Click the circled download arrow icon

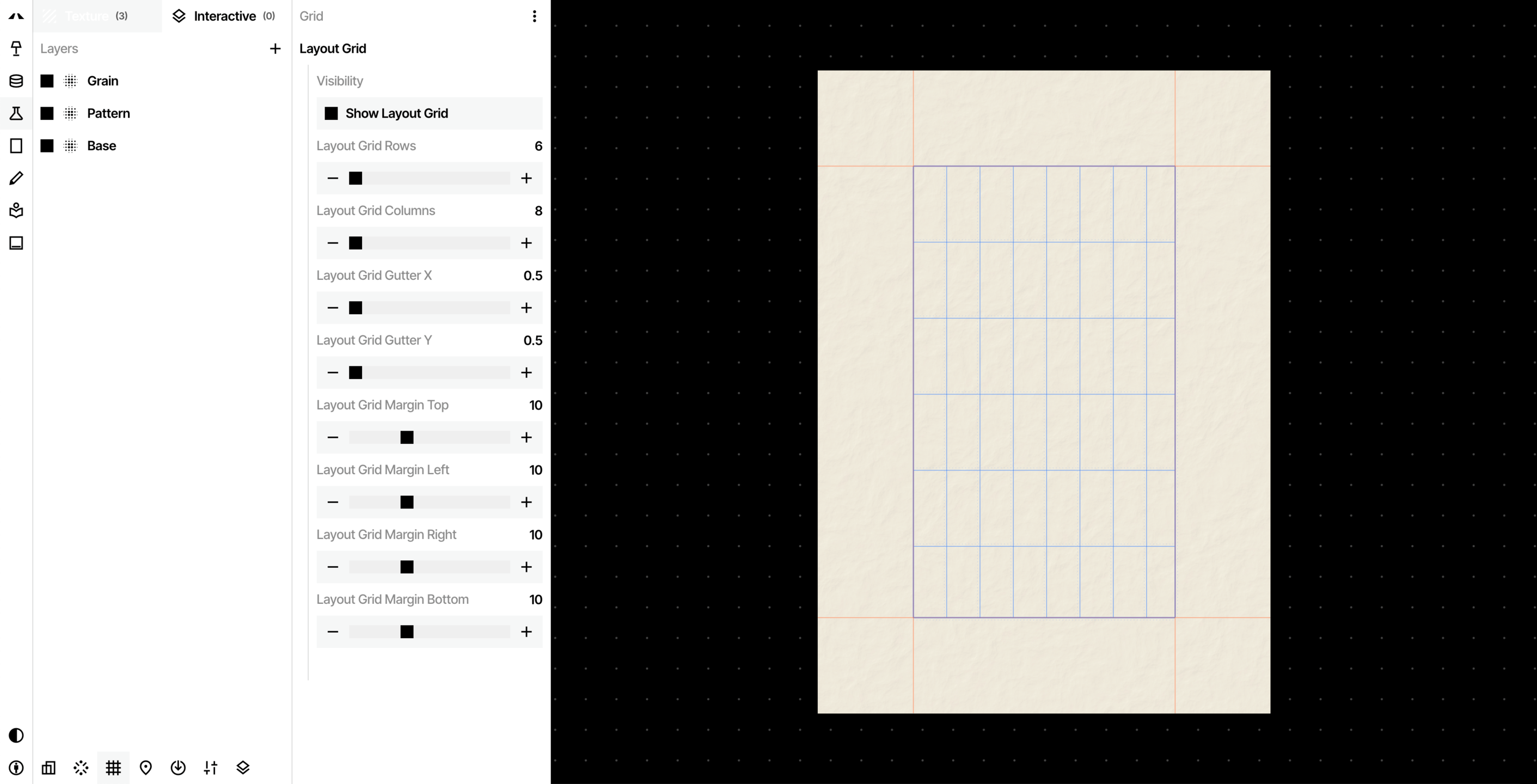point(178,767)
